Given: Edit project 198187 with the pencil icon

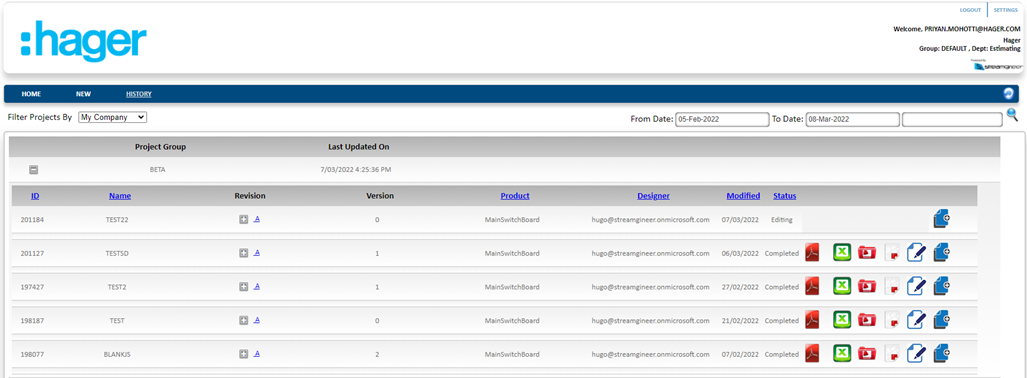Looking at the screenshot, I should pyautogui.click(x=916, y=320).
